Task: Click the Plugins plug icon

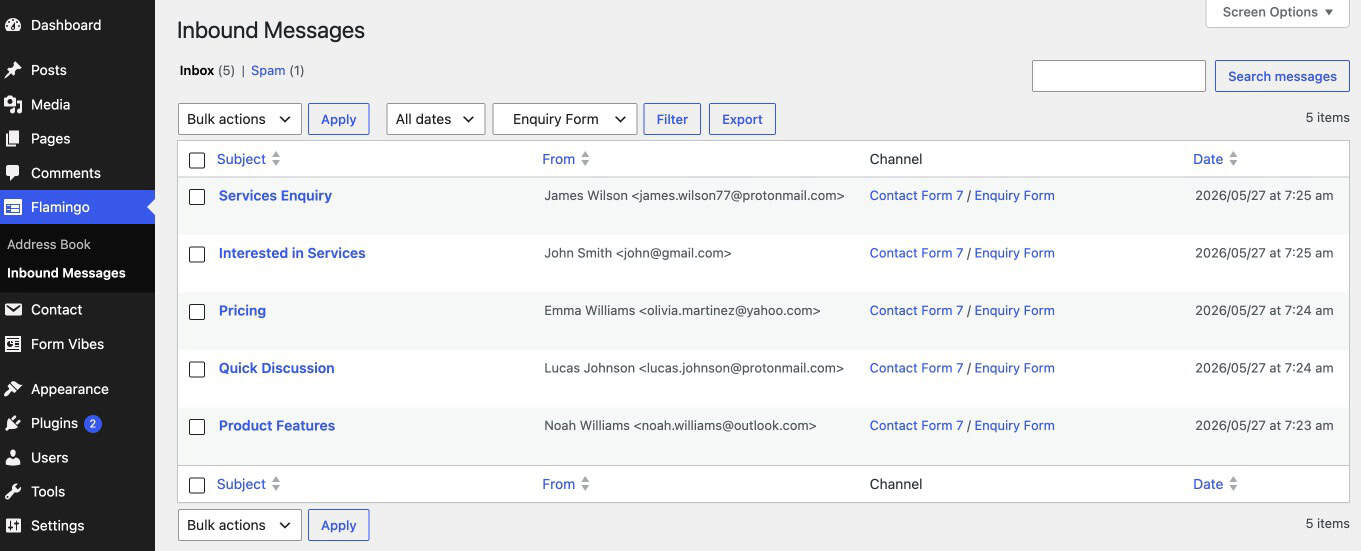Action: tap(13, 423)
